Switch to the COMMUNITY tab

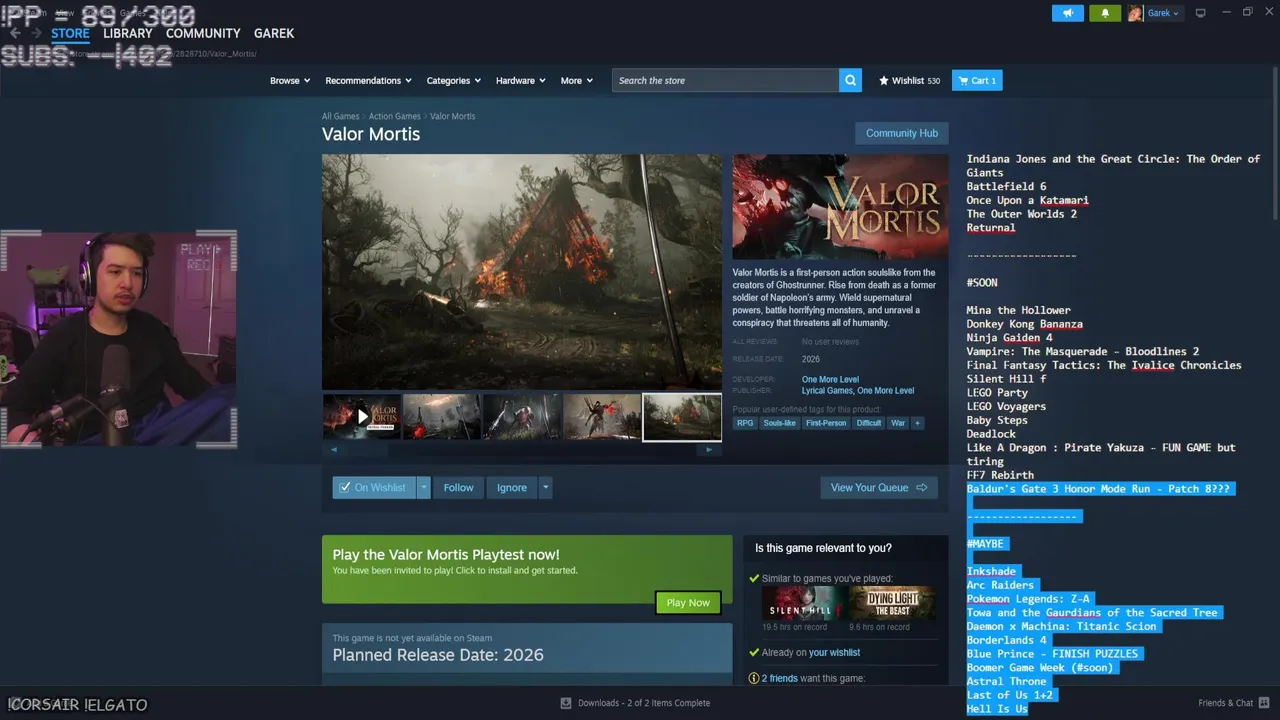click(203, 33)
